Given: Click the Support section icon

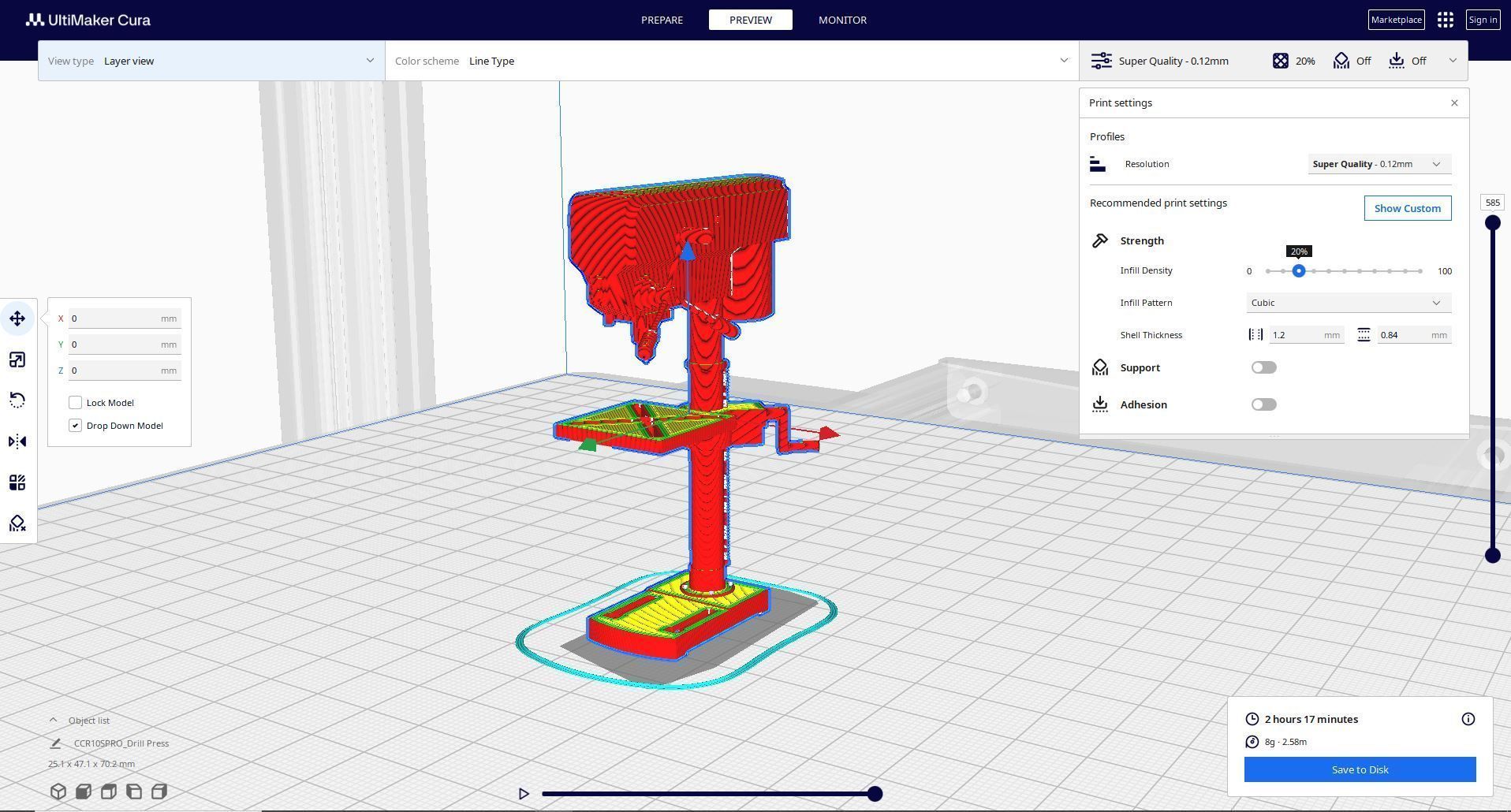Looking at the screenshot, I should point(1099,367).
